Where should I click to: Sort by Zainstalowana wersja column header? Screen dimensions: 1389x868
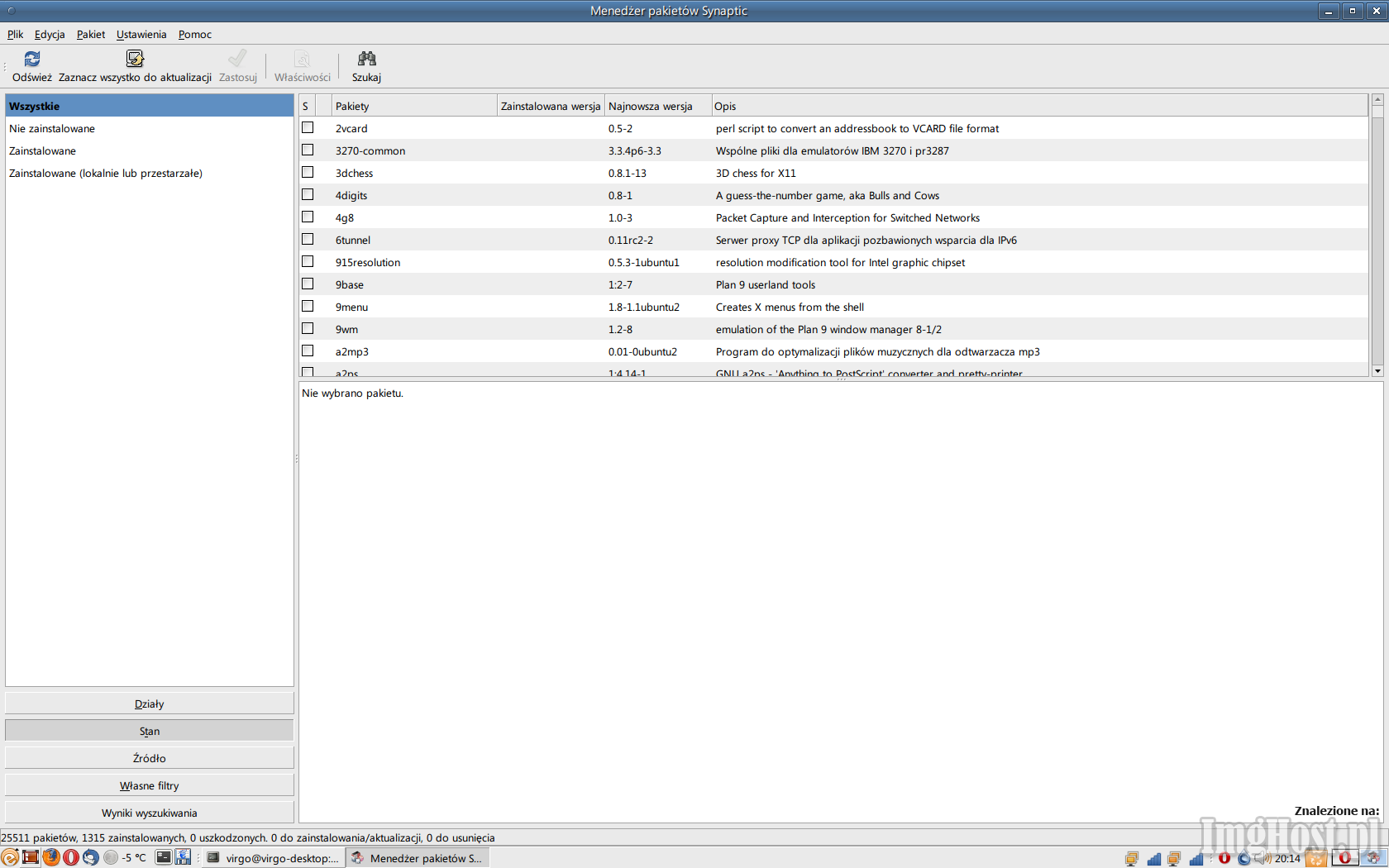pyautogui.click(x=551, y=106)
